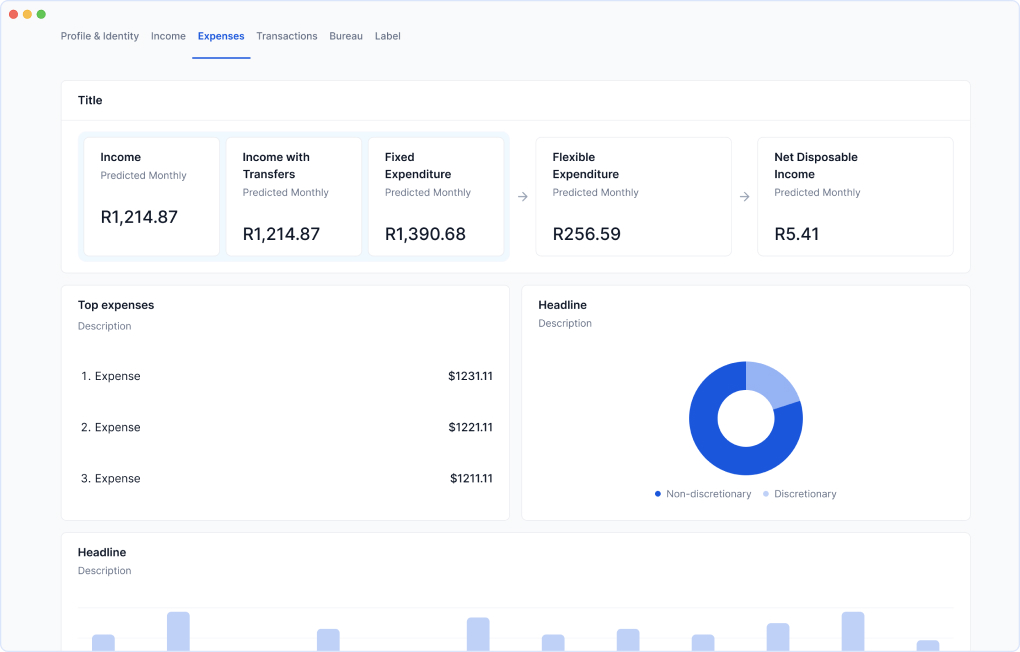1020x652 pixels.
Task: Select the Income predicted monthly card
Action: 151,197
